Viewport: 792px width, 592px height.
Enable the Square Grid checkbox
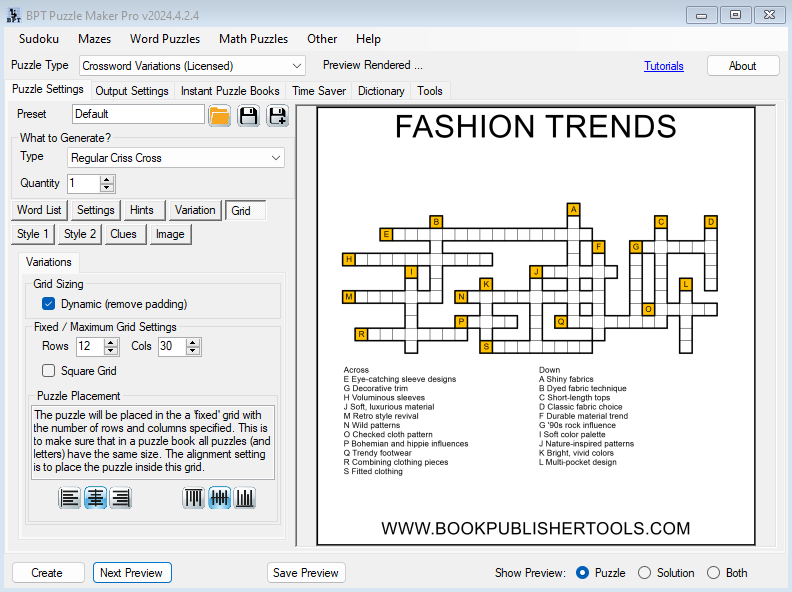48,371
